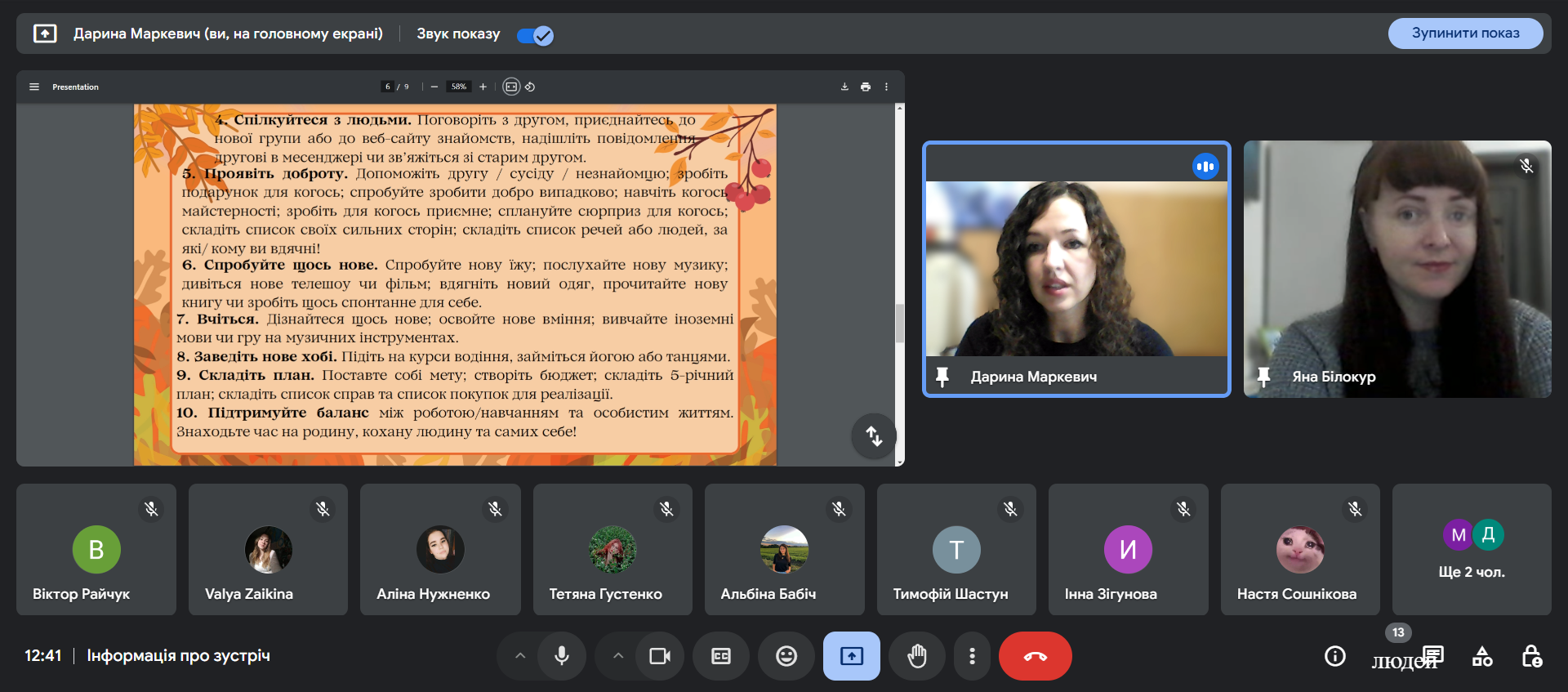
Task: Expand video settings arrow next to camera
Action: click(618, 656)
